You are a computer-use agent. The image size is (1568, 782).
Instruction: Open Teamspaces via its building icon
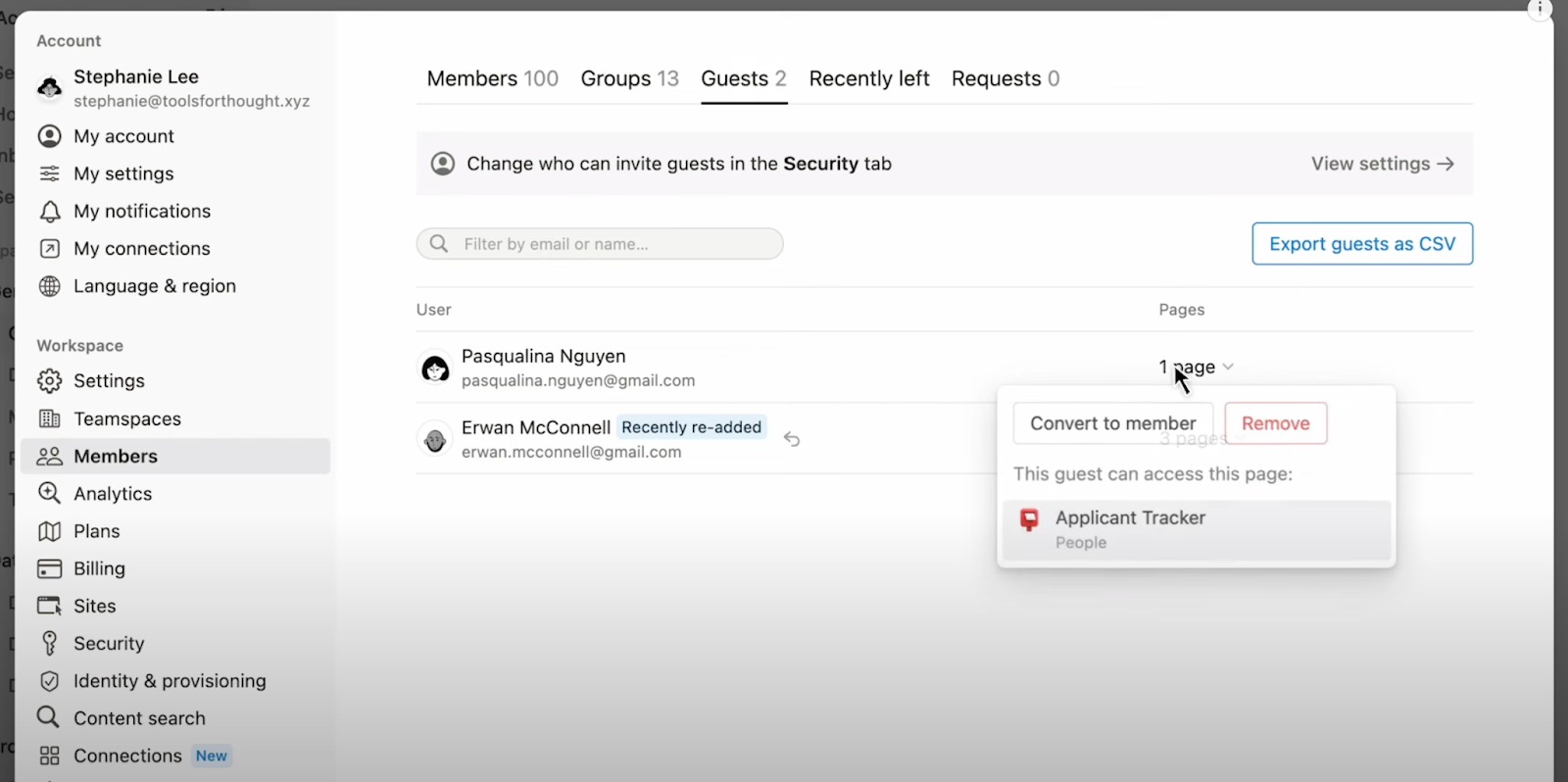pos(50,418)
